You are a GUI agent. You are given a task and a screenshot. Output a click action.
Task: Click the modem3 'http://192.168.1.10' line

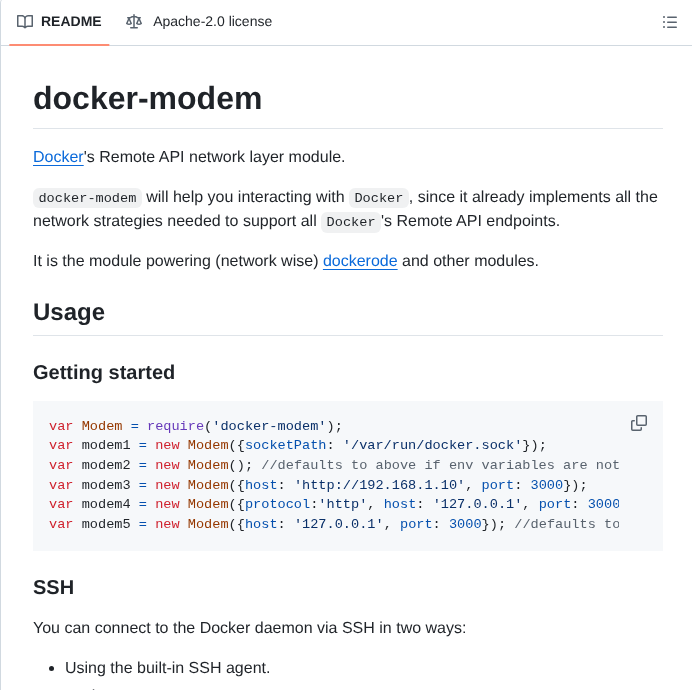click(318, 485)
